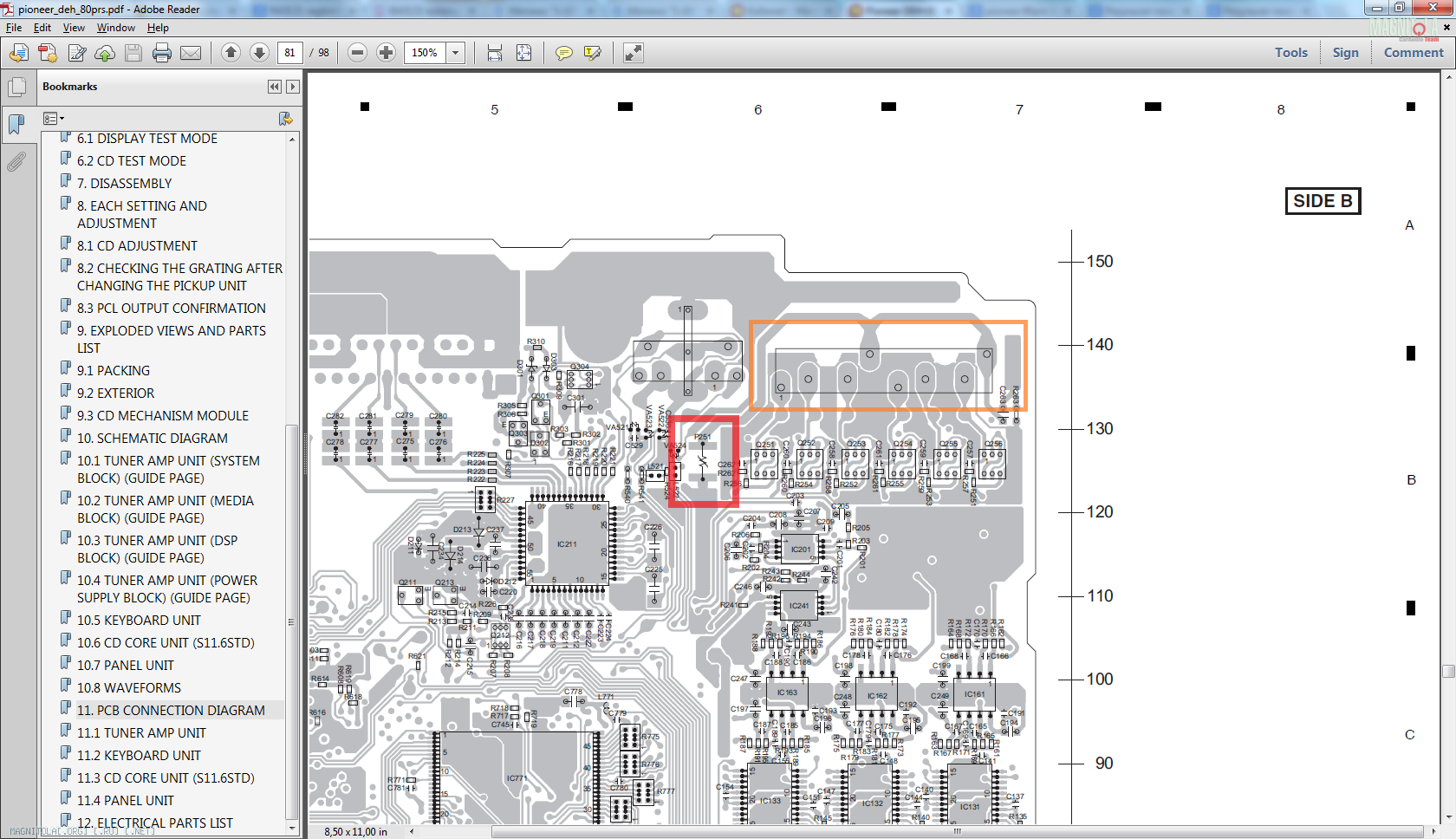Image resolution: width=1456 pixels, height=839 pixels.
Task: Open bookmark 8. EACH SETTING AND ADJUSTMENT
Action: 142,215
